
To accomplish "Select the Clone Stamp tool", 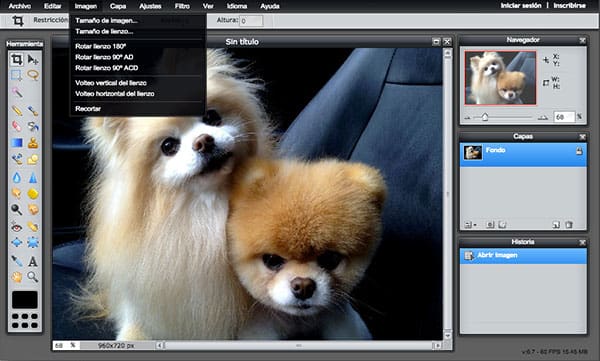I will 33,143.
